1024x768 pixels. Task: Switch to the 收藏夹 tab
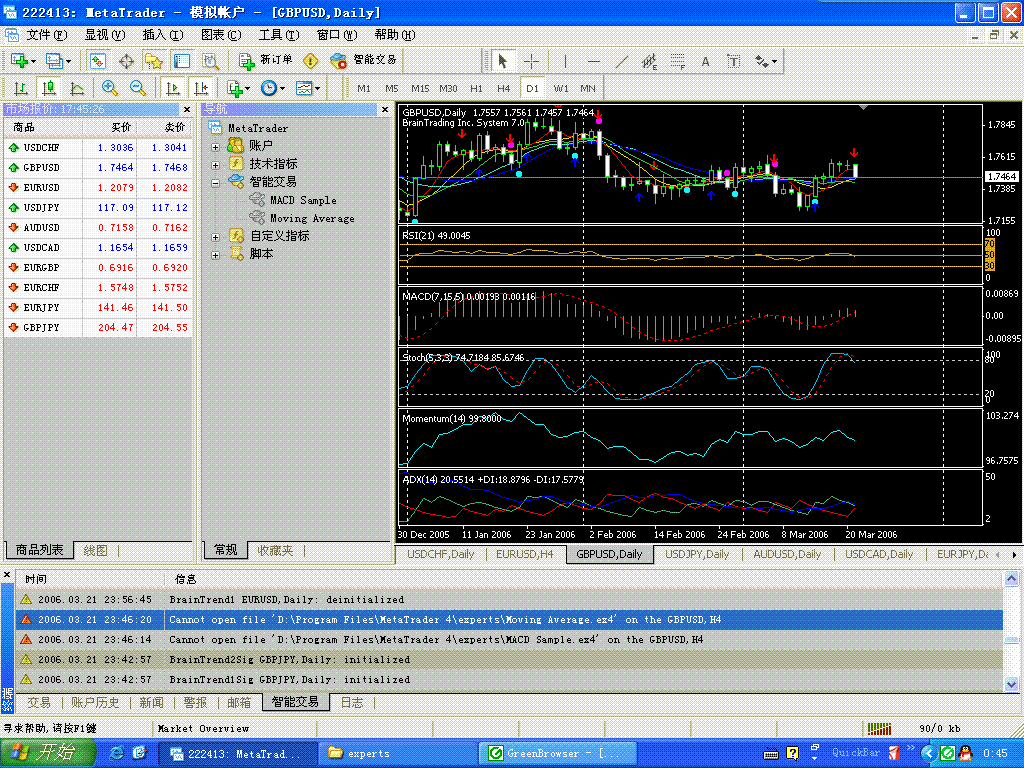coord(275,551)
